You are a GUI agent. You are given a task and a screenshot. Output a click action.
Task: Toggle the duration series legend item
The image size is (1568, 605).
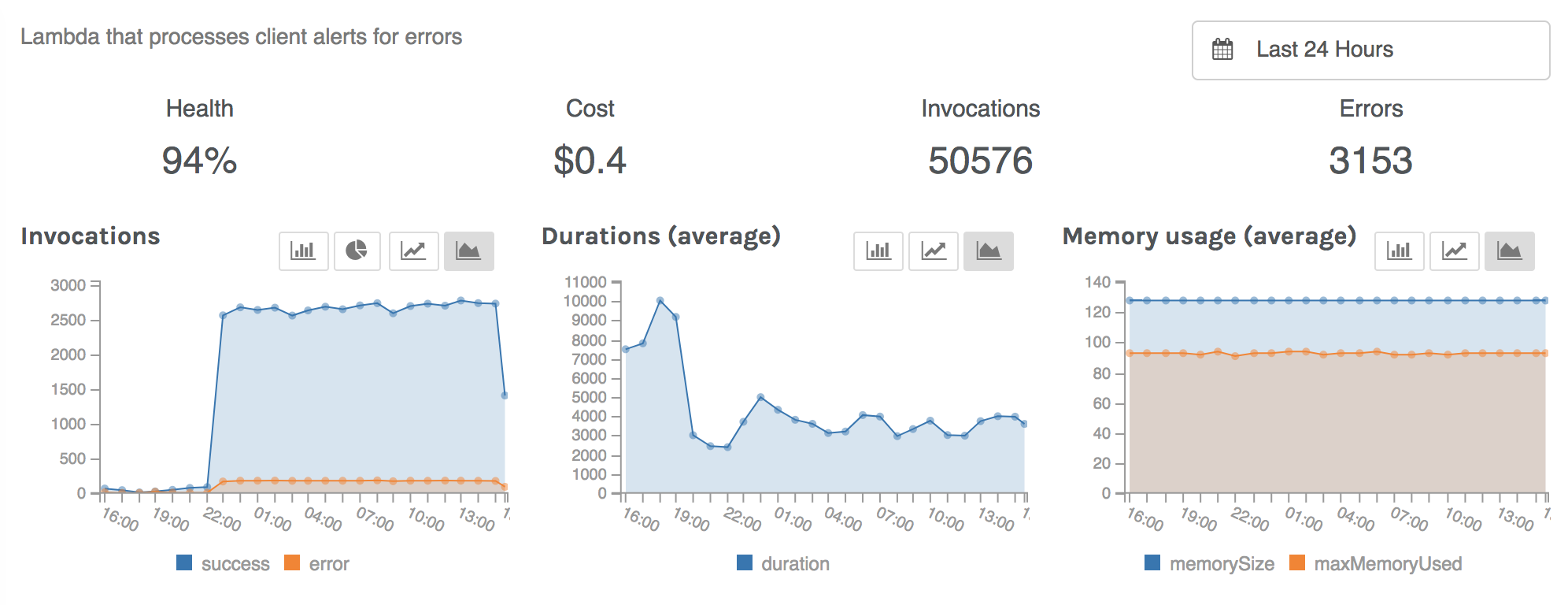(x=783, y=563)
